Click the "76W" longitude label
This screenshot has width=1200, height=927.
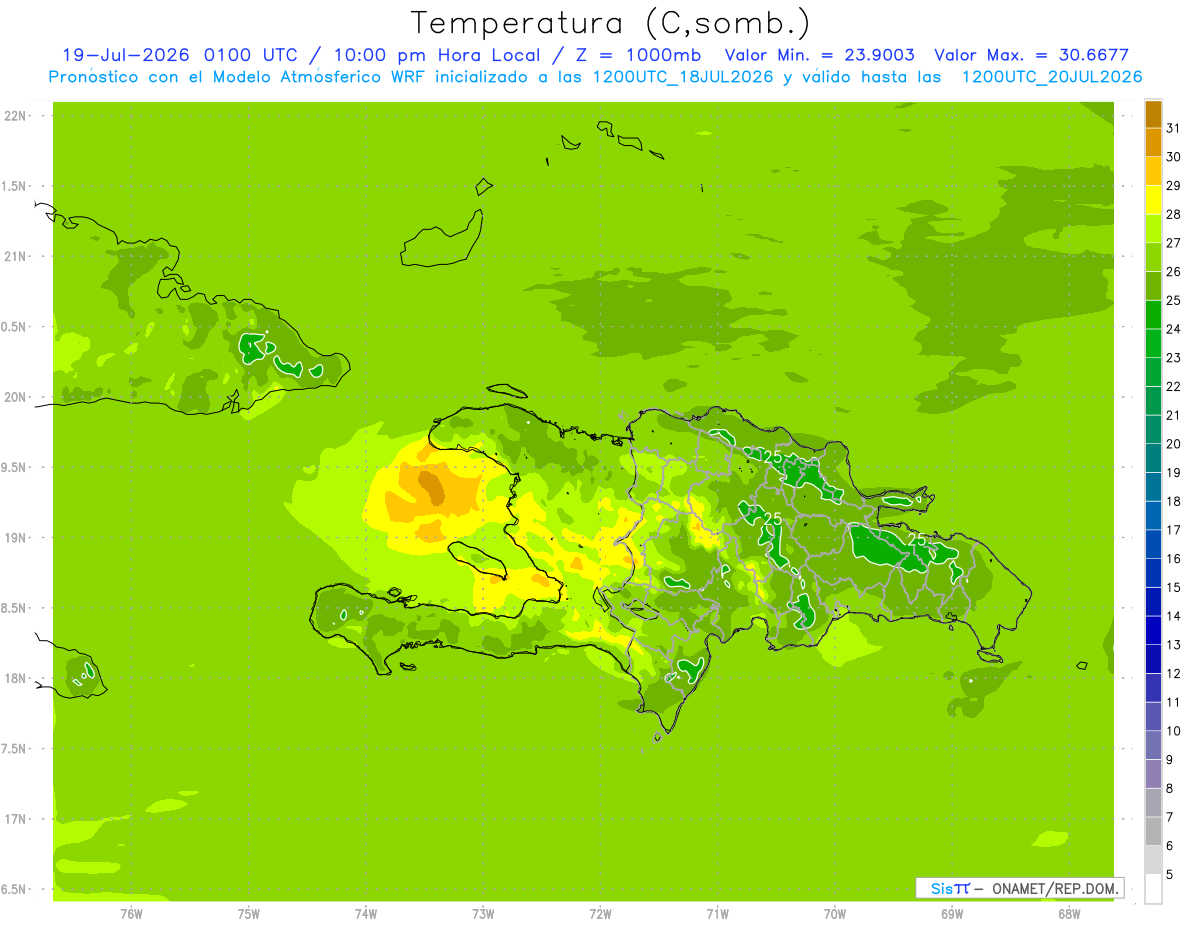[131, 914]
